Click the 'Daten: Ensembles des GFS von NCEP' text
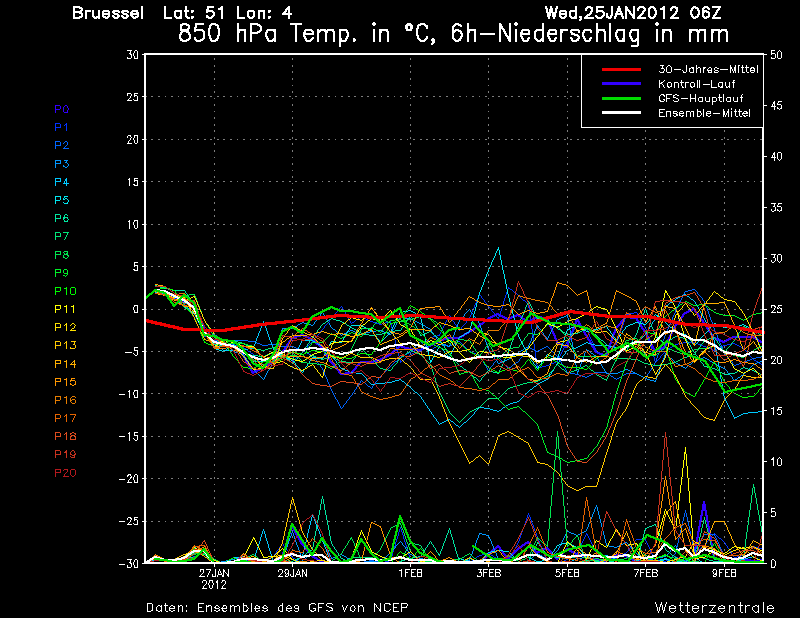The width and height of the screenshot is (800, 618). [x=277, y=607]
